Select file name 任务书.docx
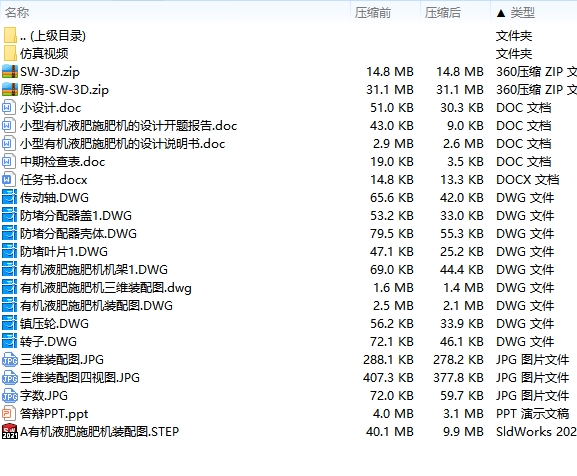 tap(54, 180)
